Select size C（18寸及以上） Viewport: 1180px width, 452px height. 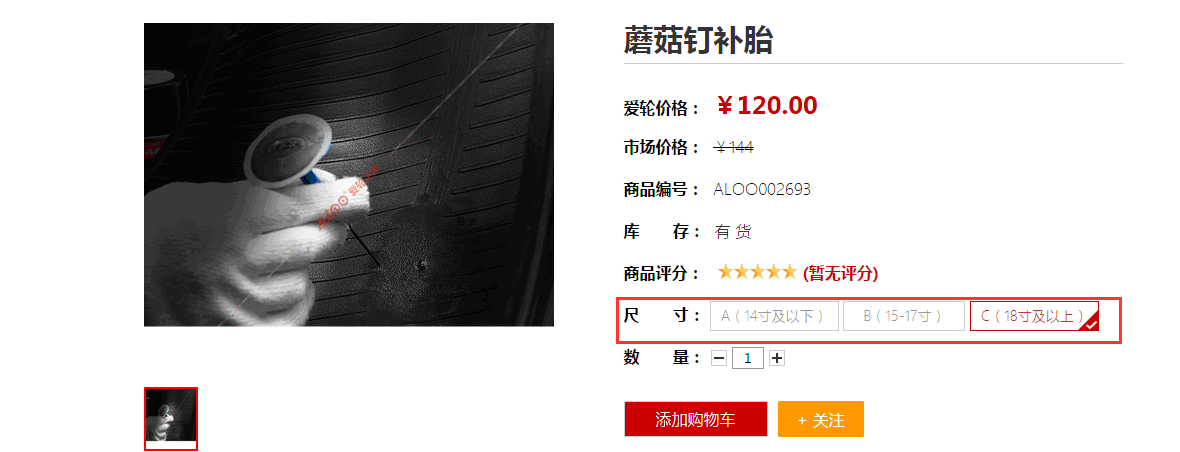point(1034,316)
